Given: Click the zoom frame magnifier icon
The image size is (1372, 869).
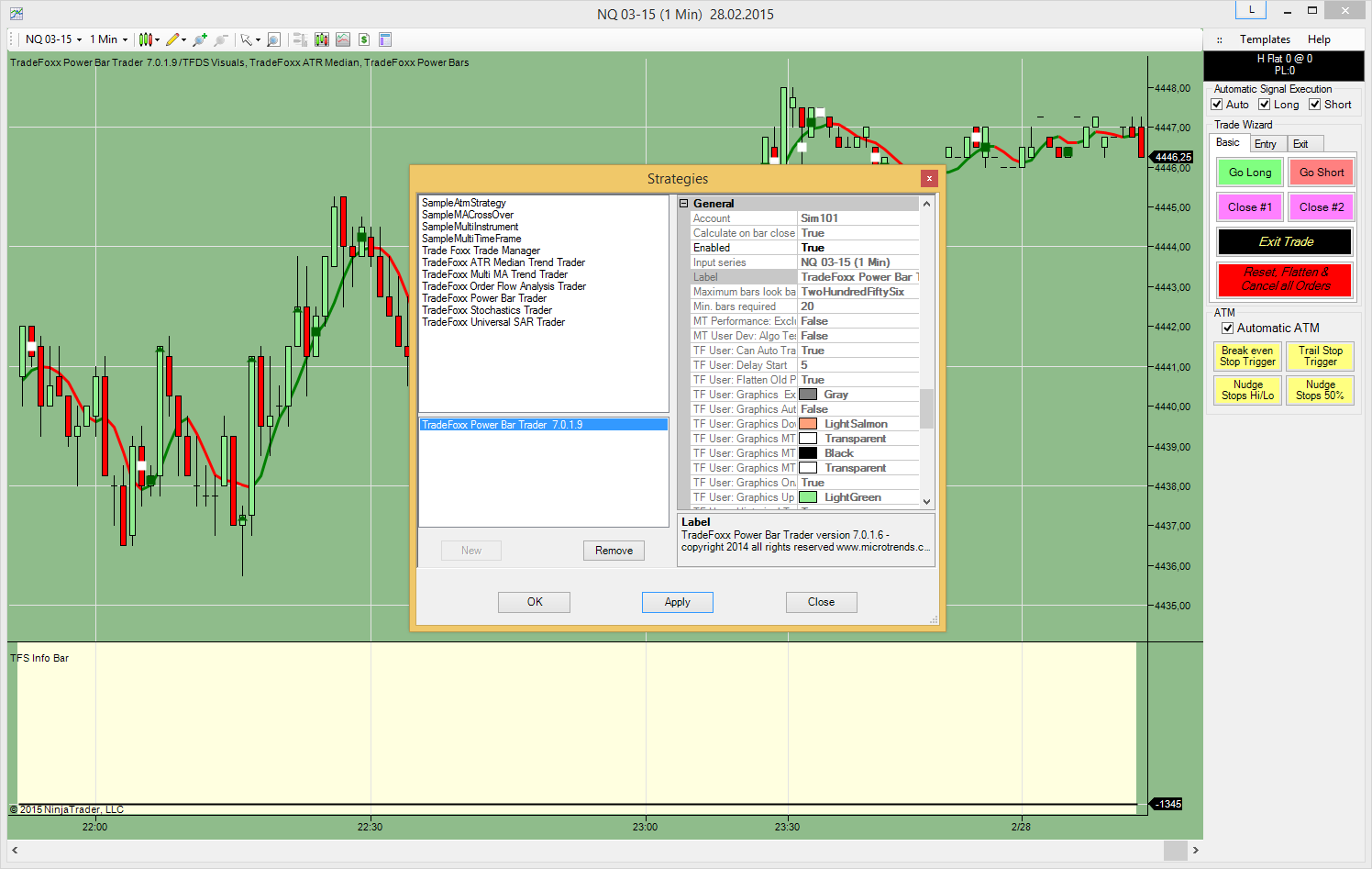Looking at the screenshot, I should click(x=273, y=39).
